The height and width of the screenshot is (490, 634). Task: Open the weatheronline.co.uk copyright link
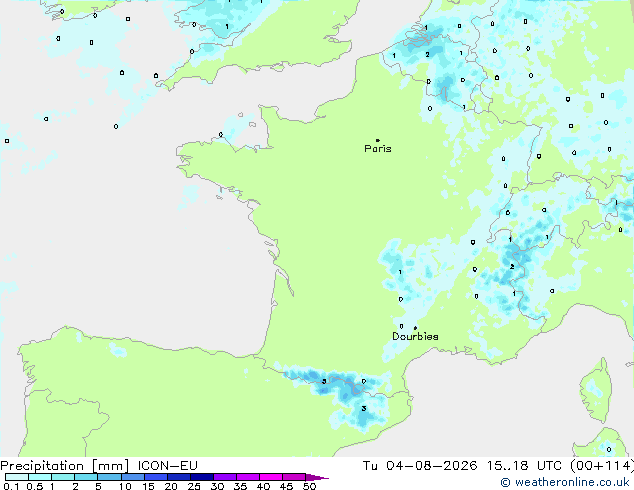click(564, 482)
